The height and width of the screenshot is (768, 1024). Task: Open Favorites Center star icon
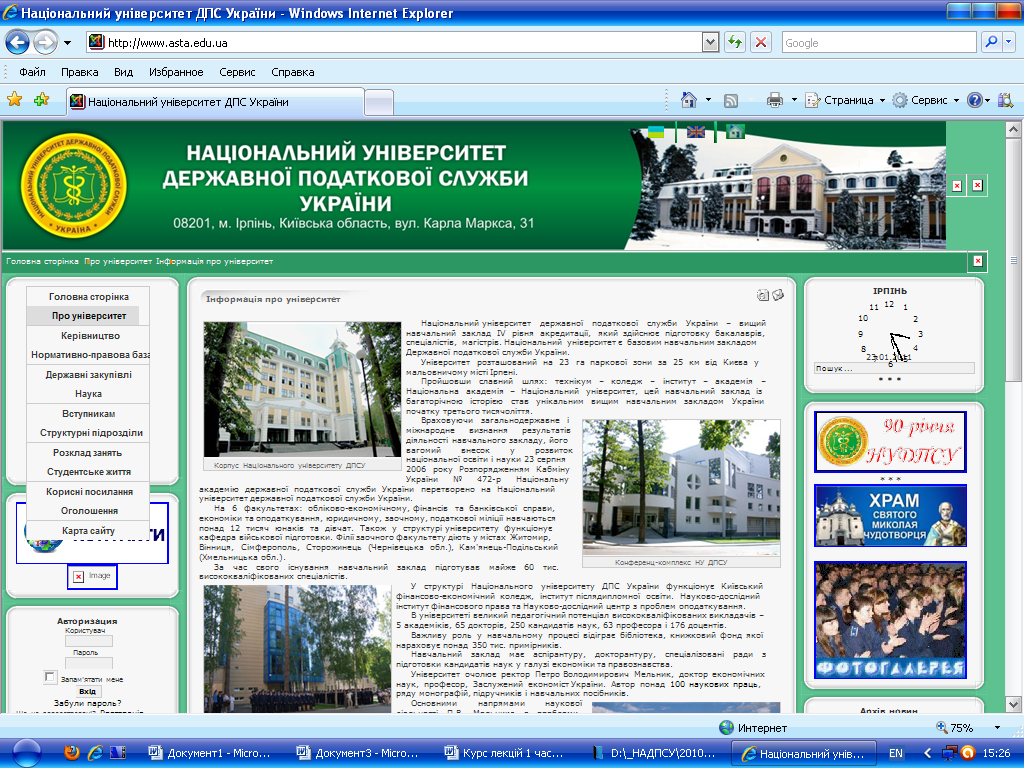[x=14, y=100]
